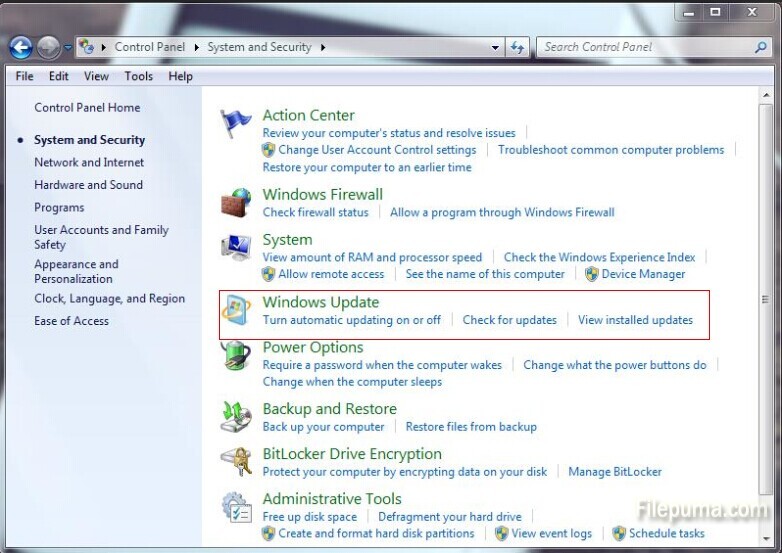Click Turn automatic updating on or off

[x=351, y=320]
